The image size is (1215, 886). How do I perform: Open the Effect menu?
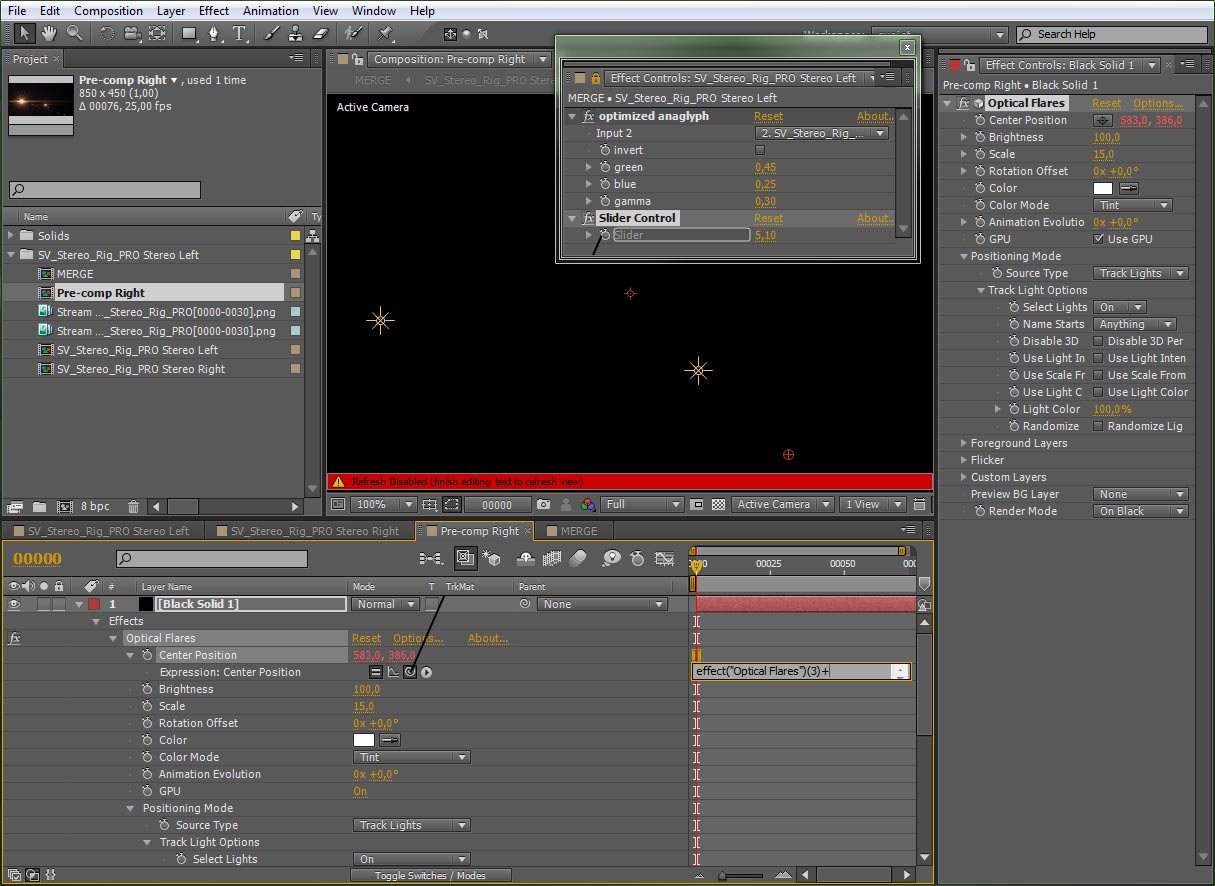coord(214,11)
